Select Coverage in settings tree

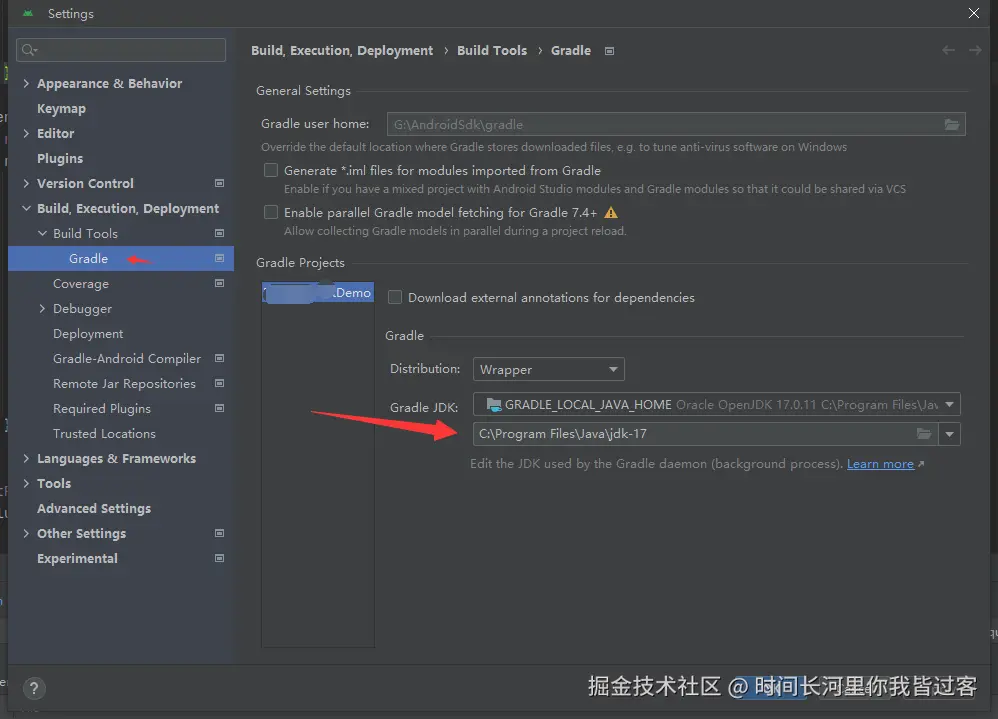(x=81, y=283)
